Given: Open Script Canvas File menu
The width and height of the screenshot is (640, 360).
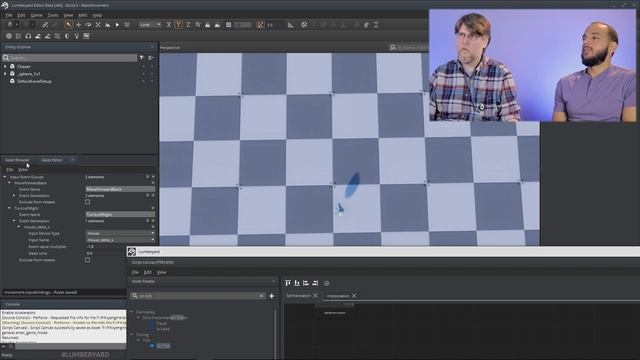Looking at the screenshot, I should 135,272.
